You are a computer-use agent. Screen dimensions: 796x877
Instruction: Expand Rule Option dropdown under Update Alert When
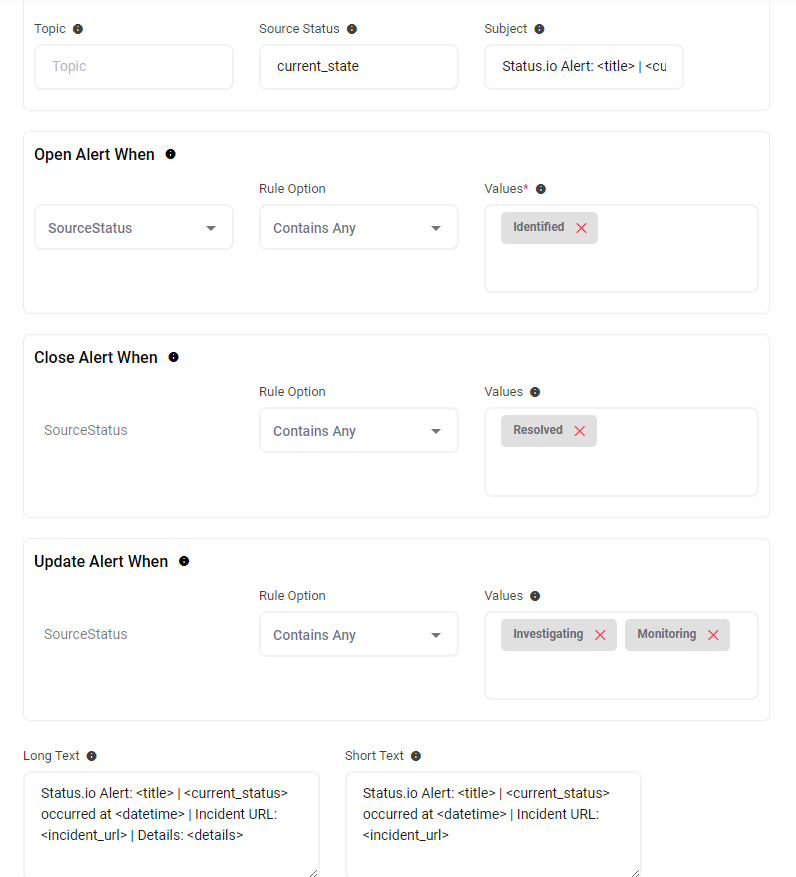(358, 635)
